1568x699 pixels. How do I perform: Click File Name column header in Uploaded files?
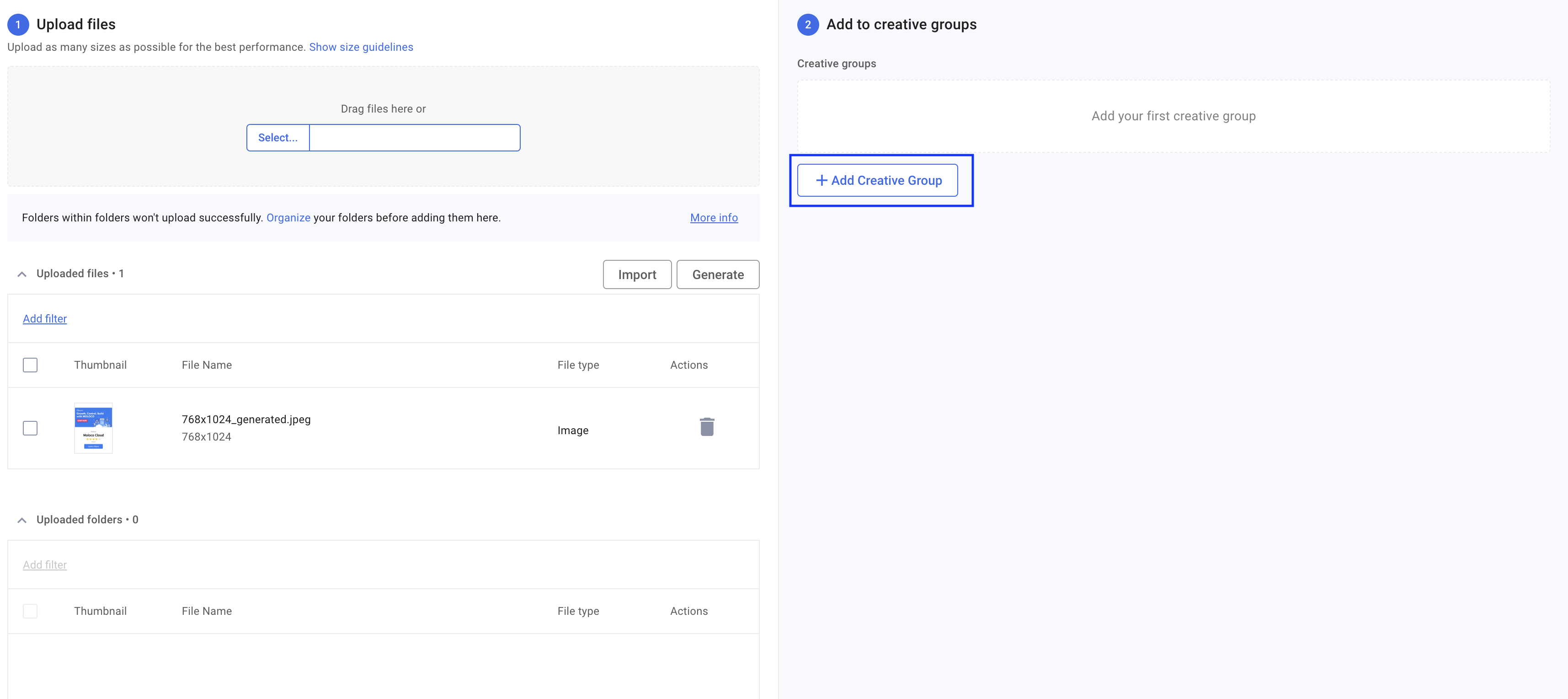click(206, 365)
